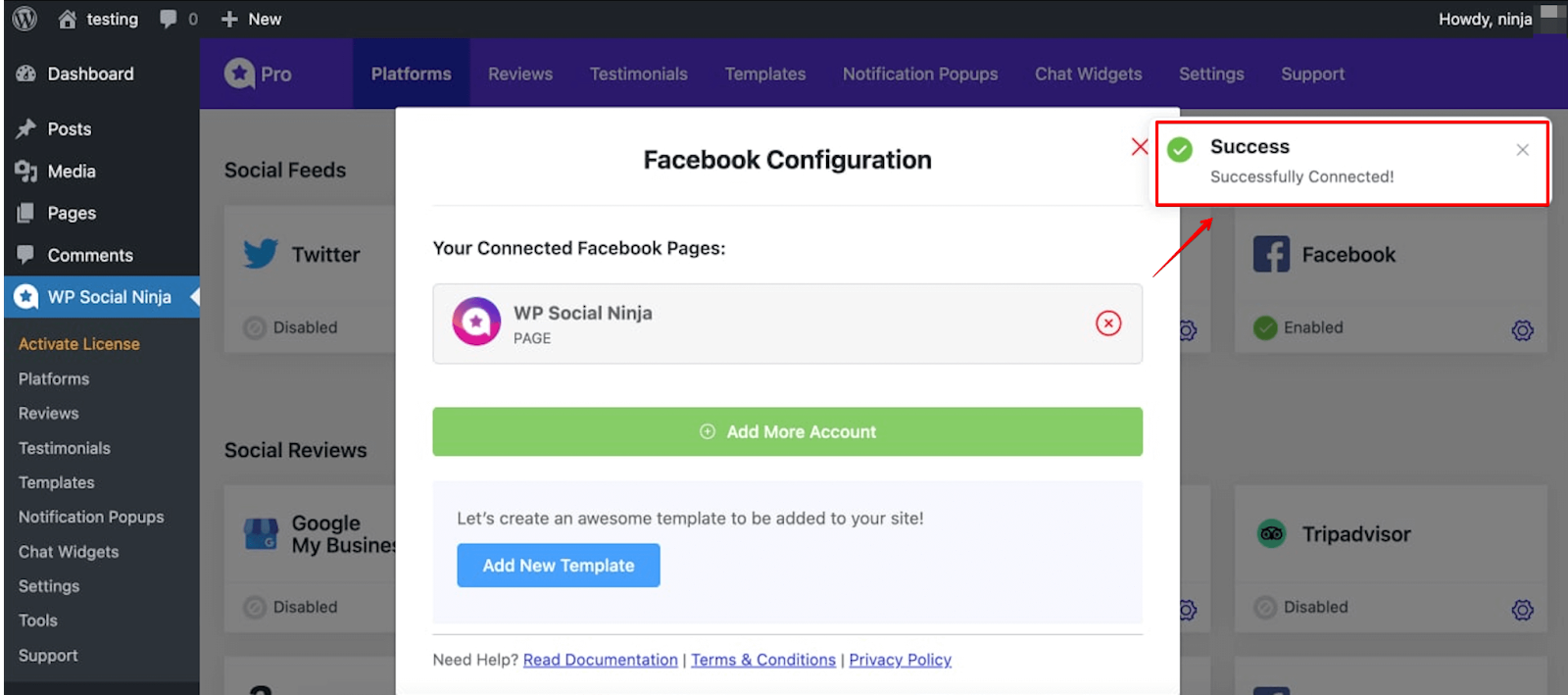Switch to the Reviews tab
The image size is (1568, 695).
[520, 74]
